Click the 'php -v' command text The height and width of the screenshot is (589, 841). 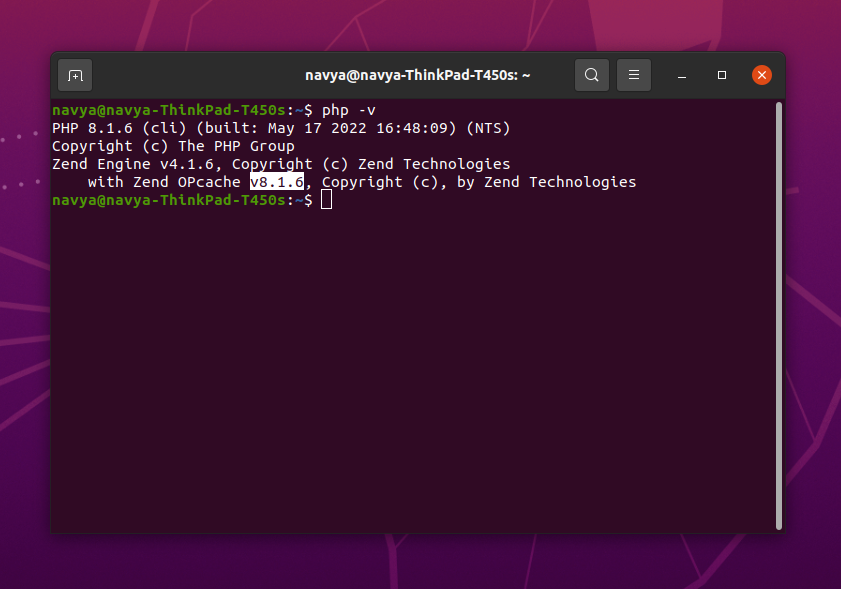pos(349,111)
